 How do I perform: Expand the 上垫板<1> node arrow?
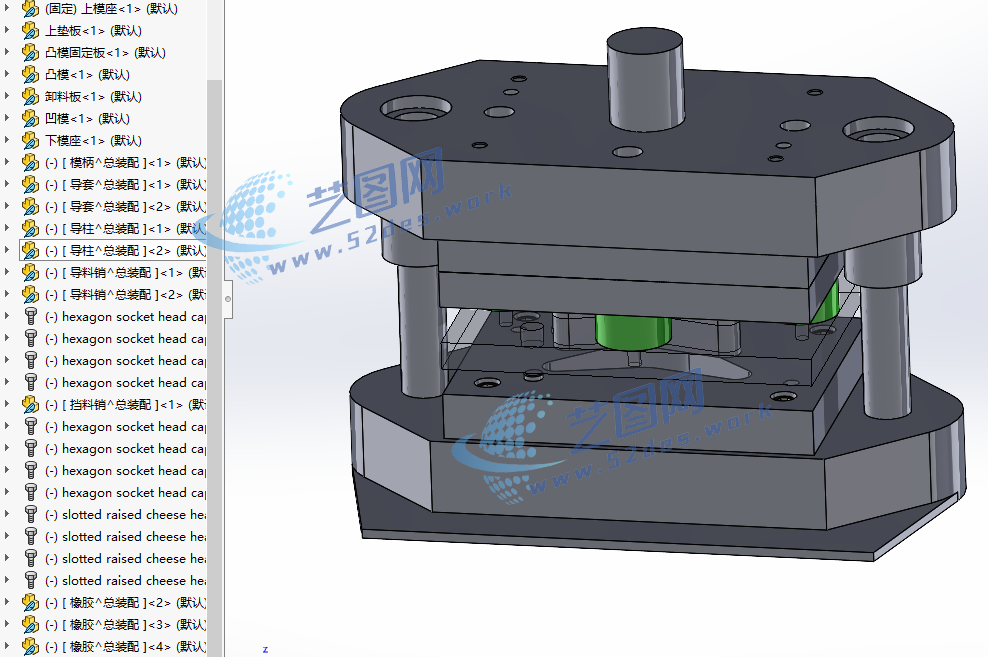click(x=7, y=30)
